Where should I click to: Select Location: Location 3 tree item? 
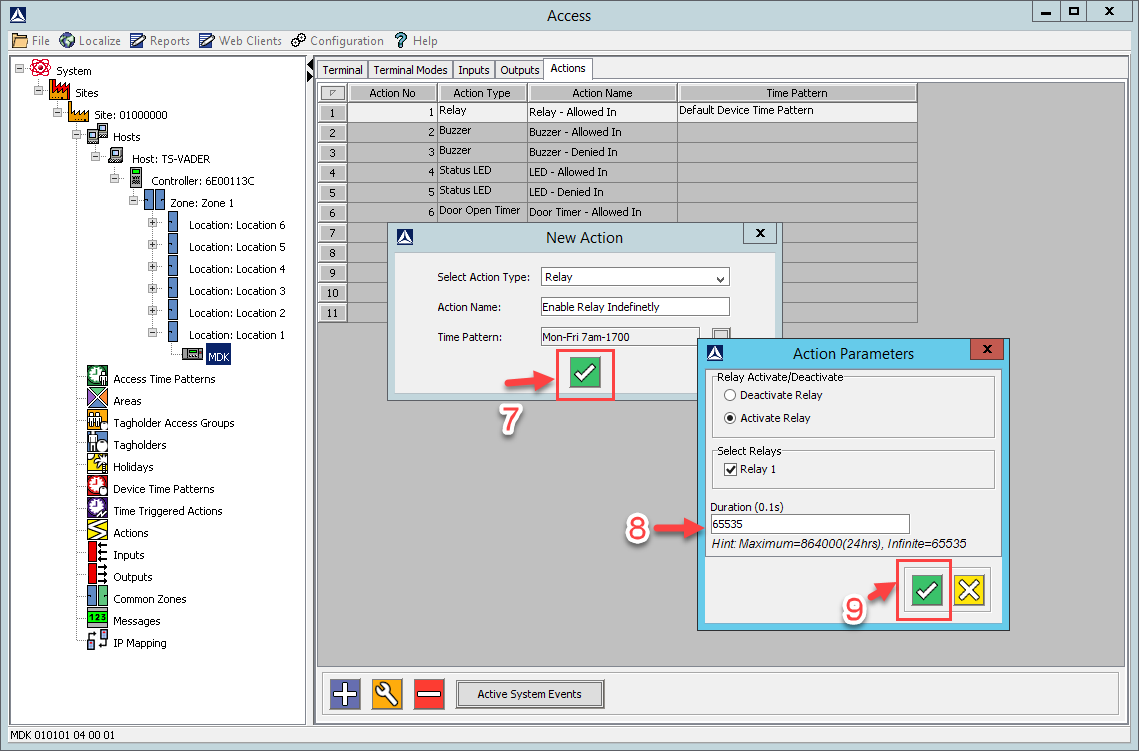[237, 291]
